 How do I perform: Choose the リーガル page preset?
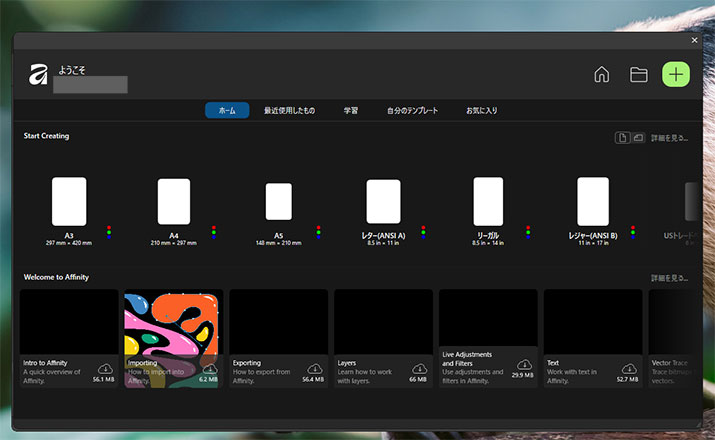pyautogui.click(x=488, y=202)
